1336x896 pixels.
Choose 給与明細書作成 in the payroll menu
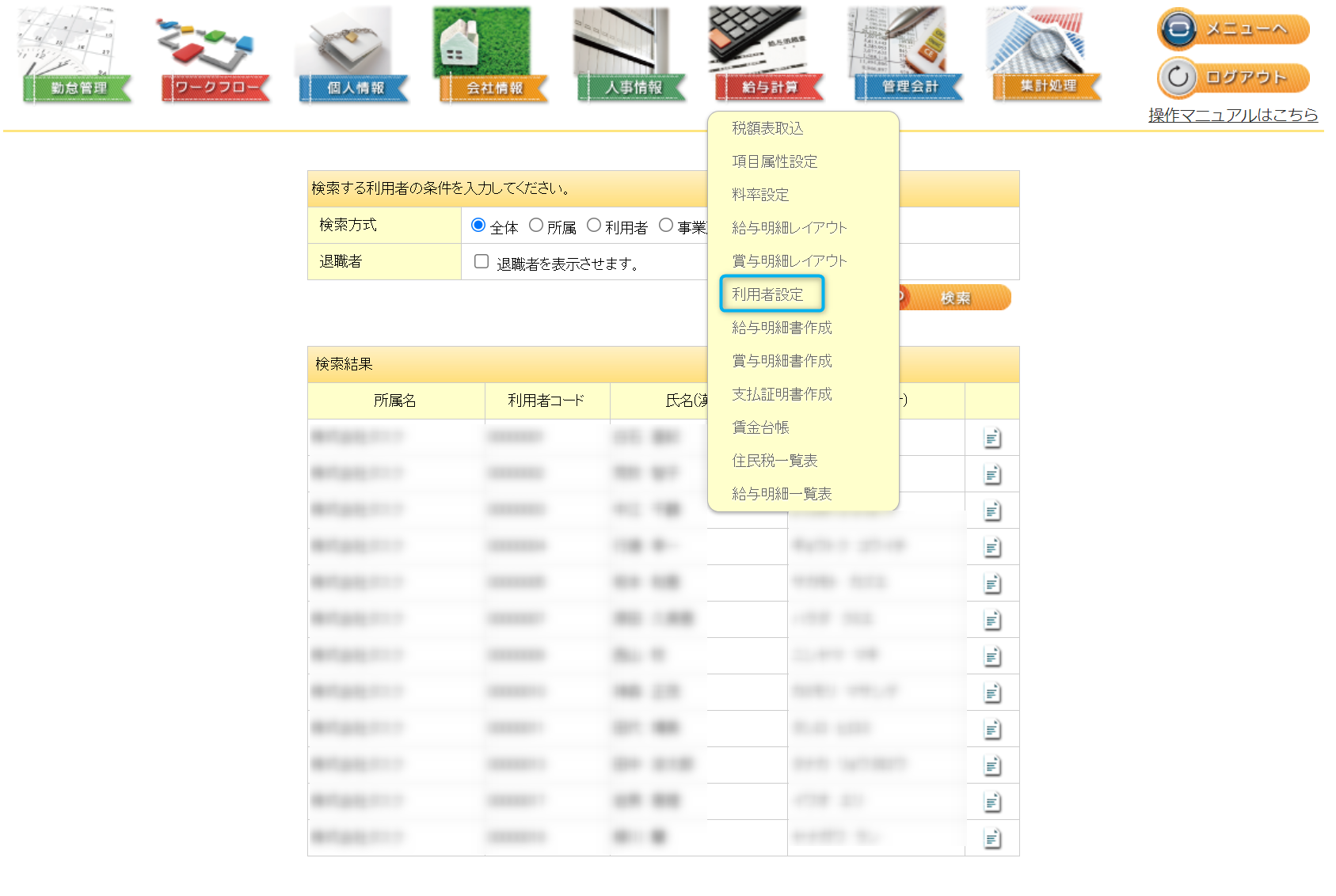click(x=782, y=328)
